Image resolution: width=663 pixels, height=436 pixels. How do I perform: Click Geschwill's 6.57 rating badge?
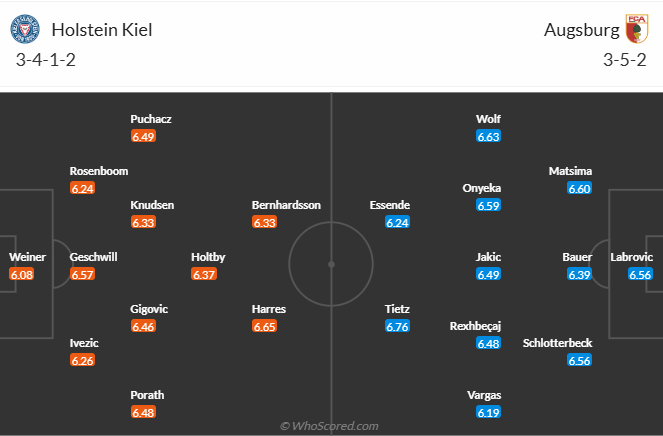(x=83, y=274)
